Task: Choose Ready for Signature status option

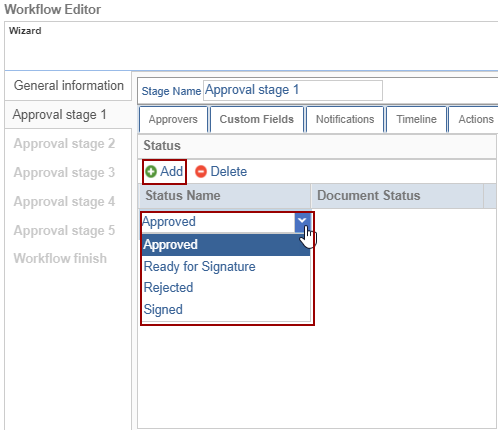Action: [226, 267]
